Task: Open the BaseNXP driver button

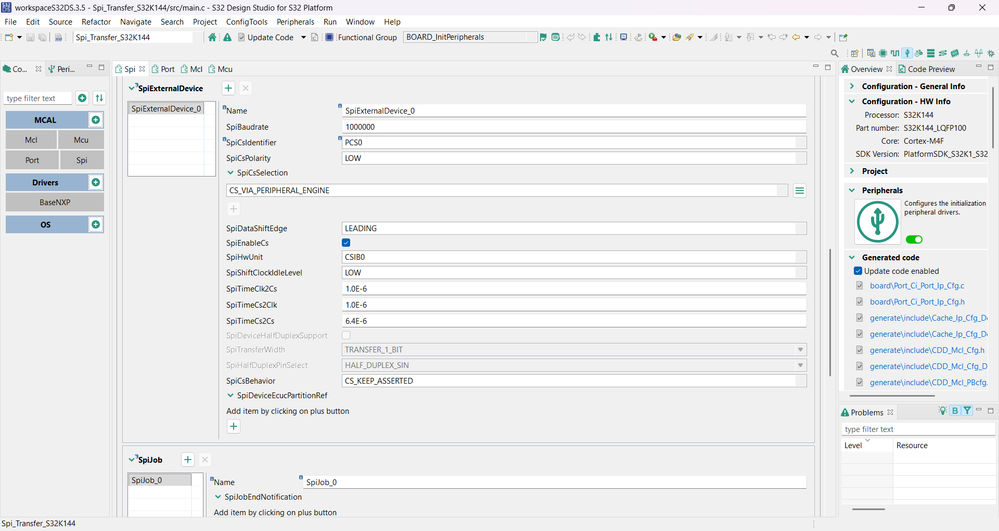Action: [x=55, y=202]
